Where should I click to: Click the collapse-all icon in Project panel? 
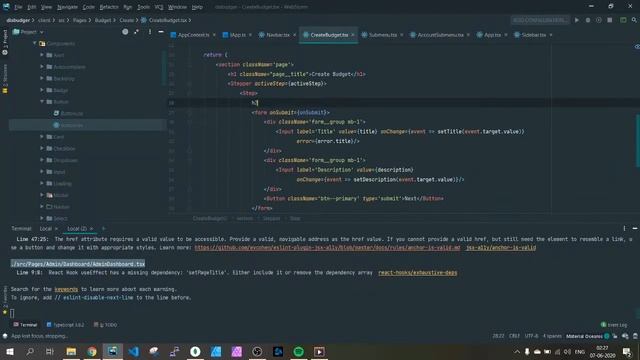[x=136, y=32]
